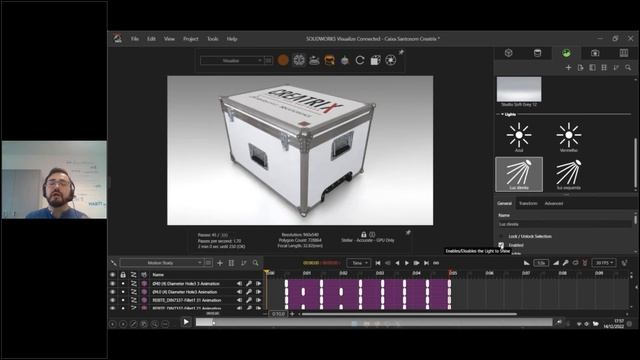Screen dimensions: 640x360
Task: Click the search icon in Scenes palette
Action: tap(628, 68)
